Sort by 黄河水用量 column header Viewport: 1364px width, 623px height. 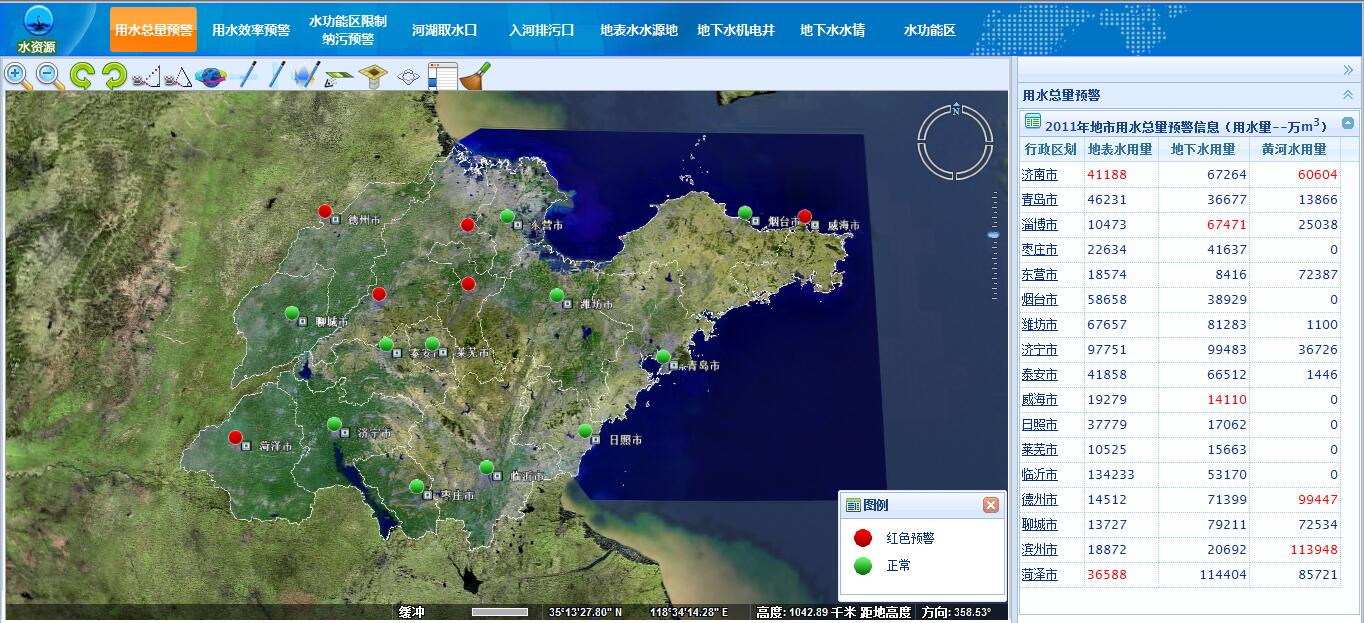coord(1293,149)
